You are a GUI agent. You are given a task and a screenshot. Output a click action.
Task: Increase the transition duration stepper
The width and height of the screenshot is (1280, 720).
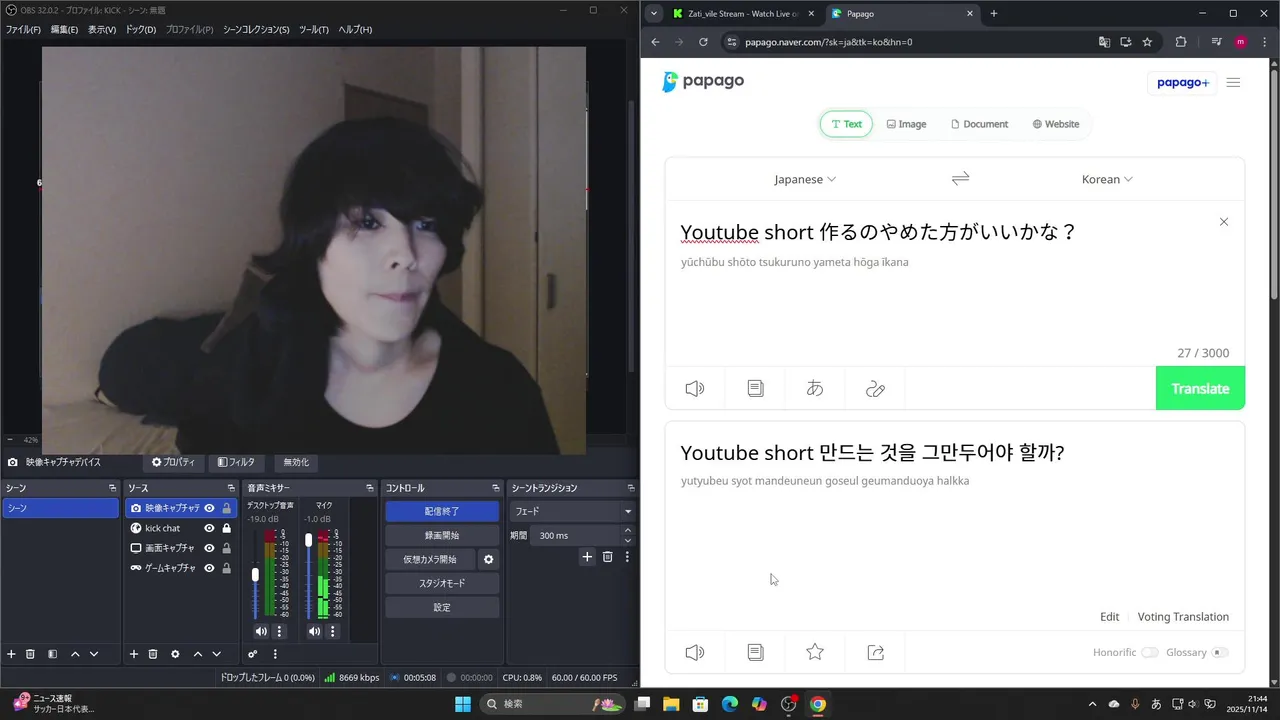628,531
